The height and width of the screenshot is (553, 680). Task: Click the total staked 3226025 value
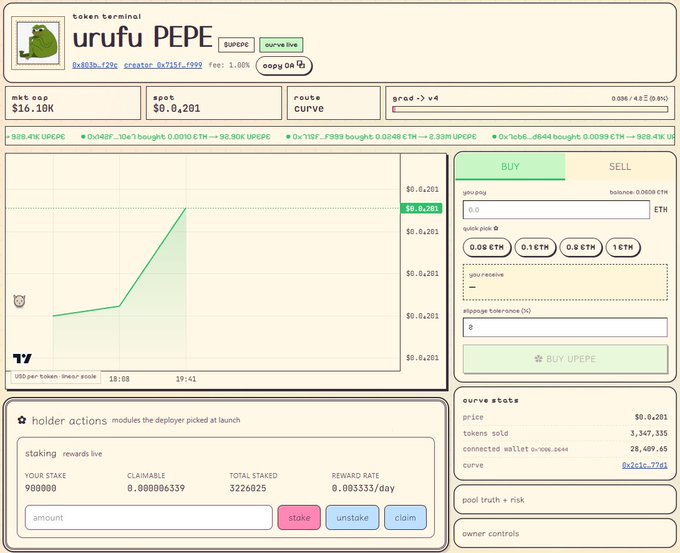[248, 488]
